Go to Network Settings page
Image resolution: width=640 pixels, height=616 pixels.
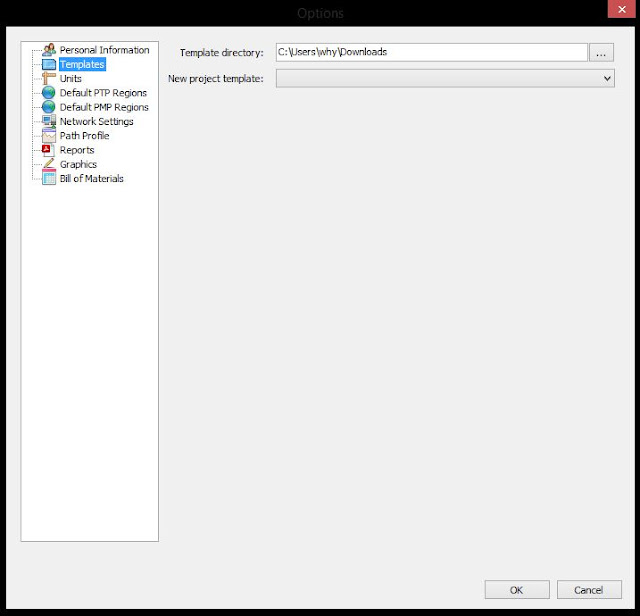point(96,121)
